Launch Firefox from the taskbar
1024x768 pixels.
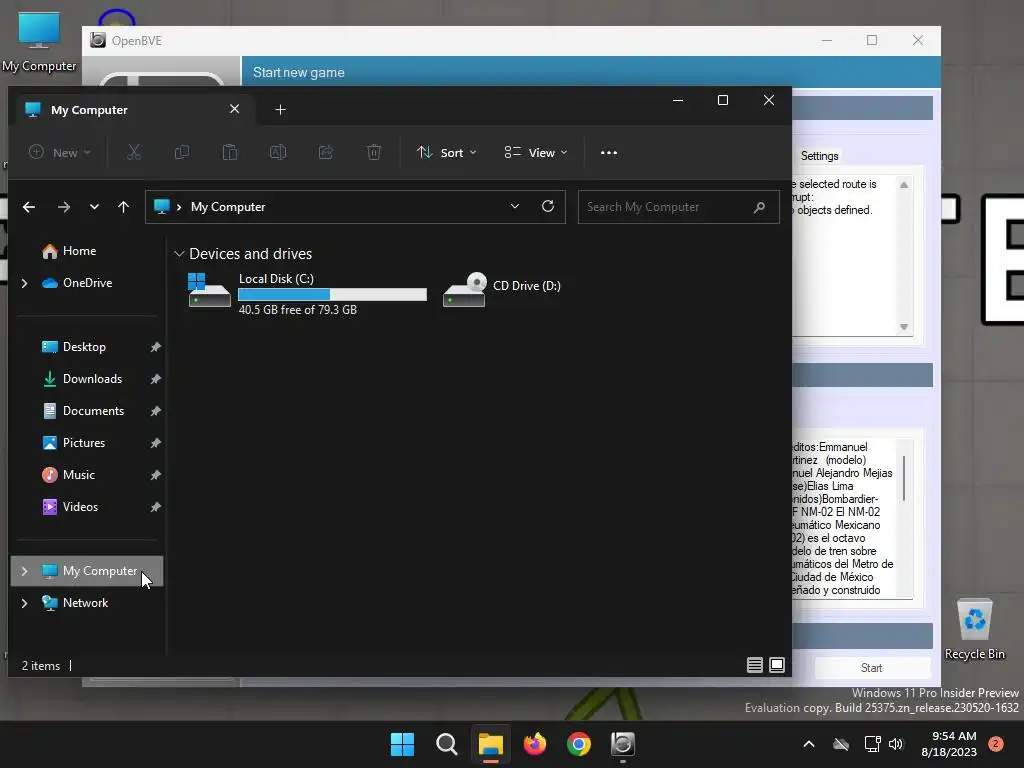pyautogui.click(x=535, y=744)
